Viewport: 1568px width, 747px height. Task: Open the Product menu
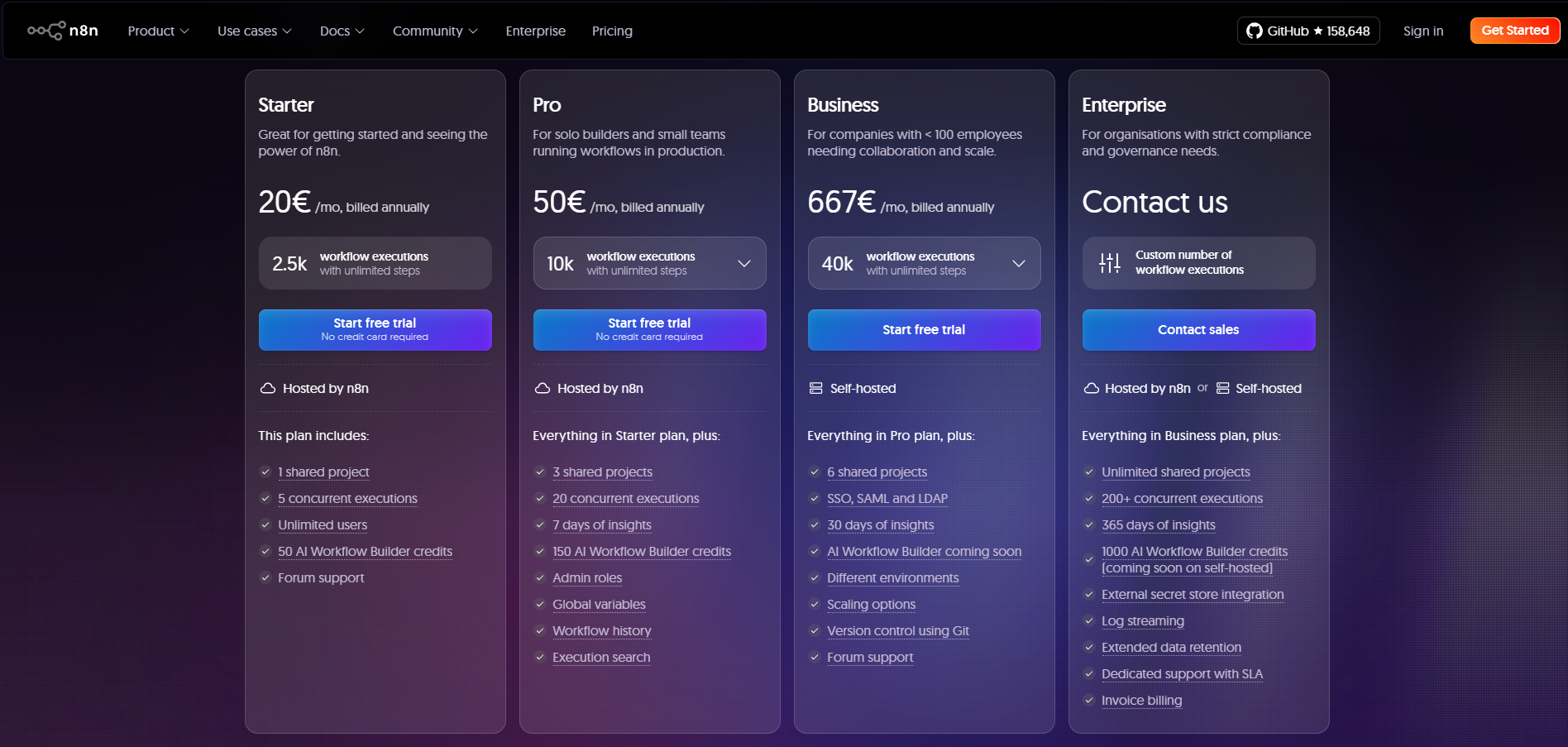click(157, 31)
